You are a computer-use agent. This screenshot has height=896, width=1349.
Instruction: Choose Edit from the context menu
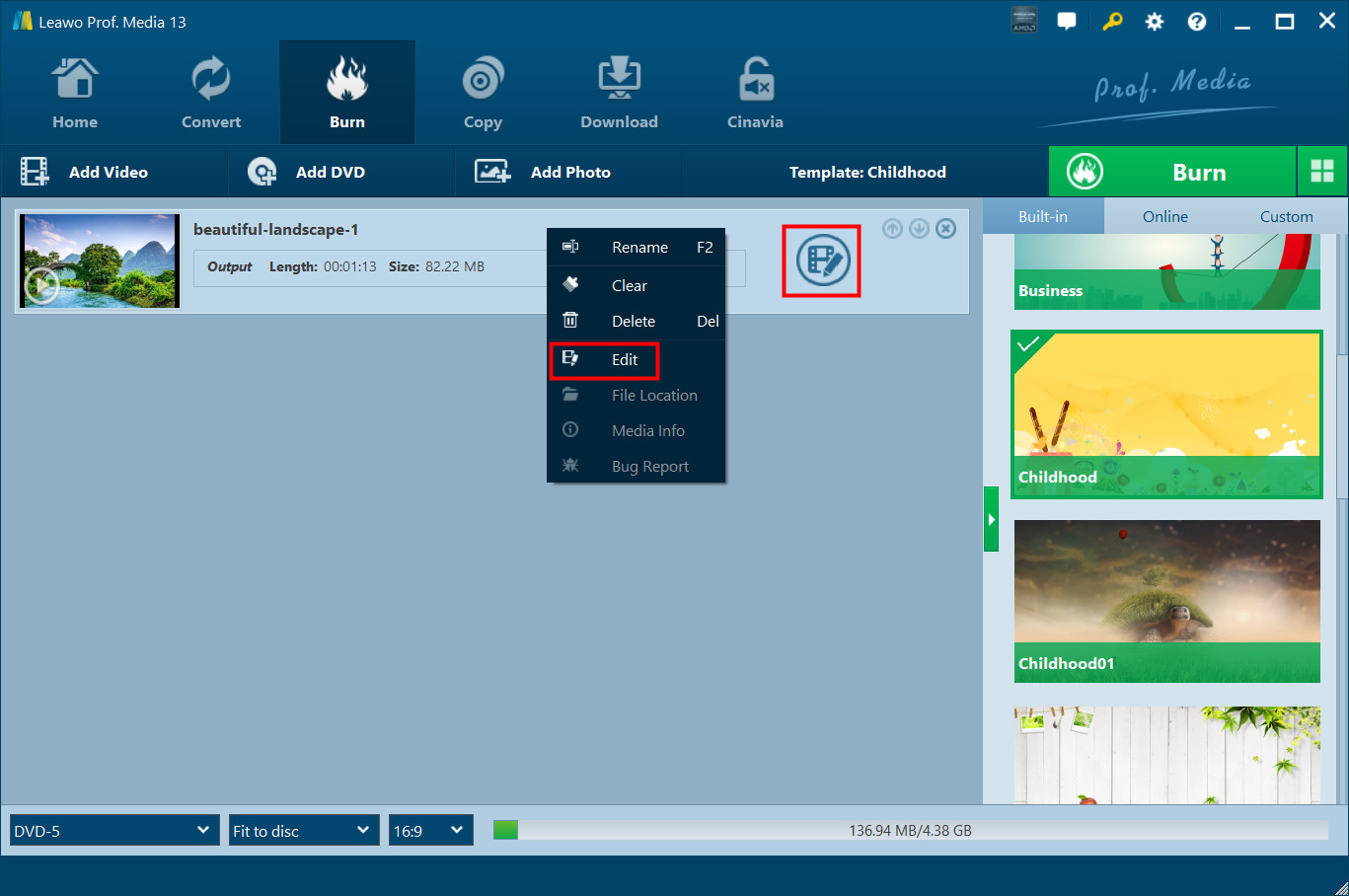click(x=637, y=359)
